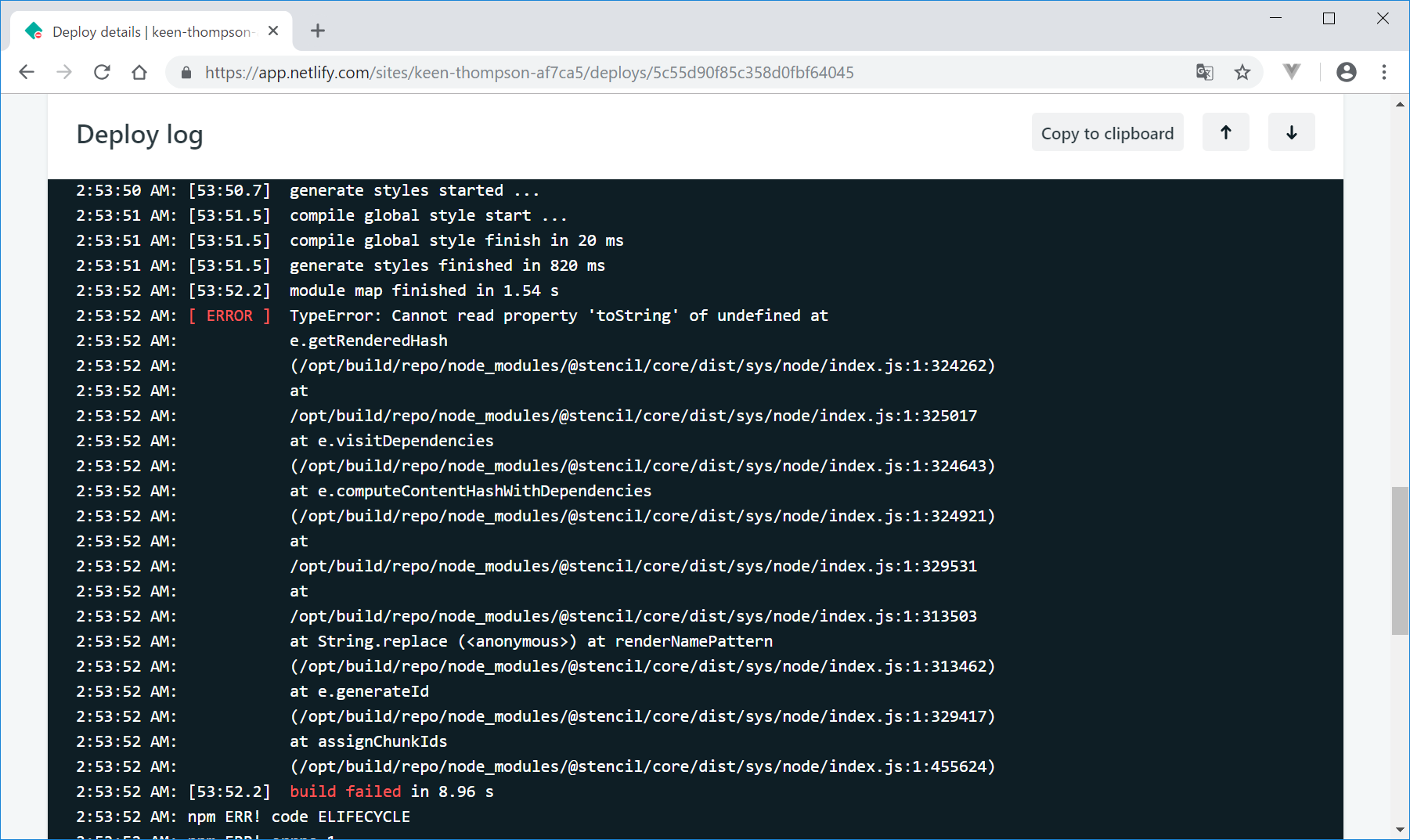Screen dimensions: 1410x840
Task: Click path ending index.js:1:329417
Action: [x=643, y=716]
